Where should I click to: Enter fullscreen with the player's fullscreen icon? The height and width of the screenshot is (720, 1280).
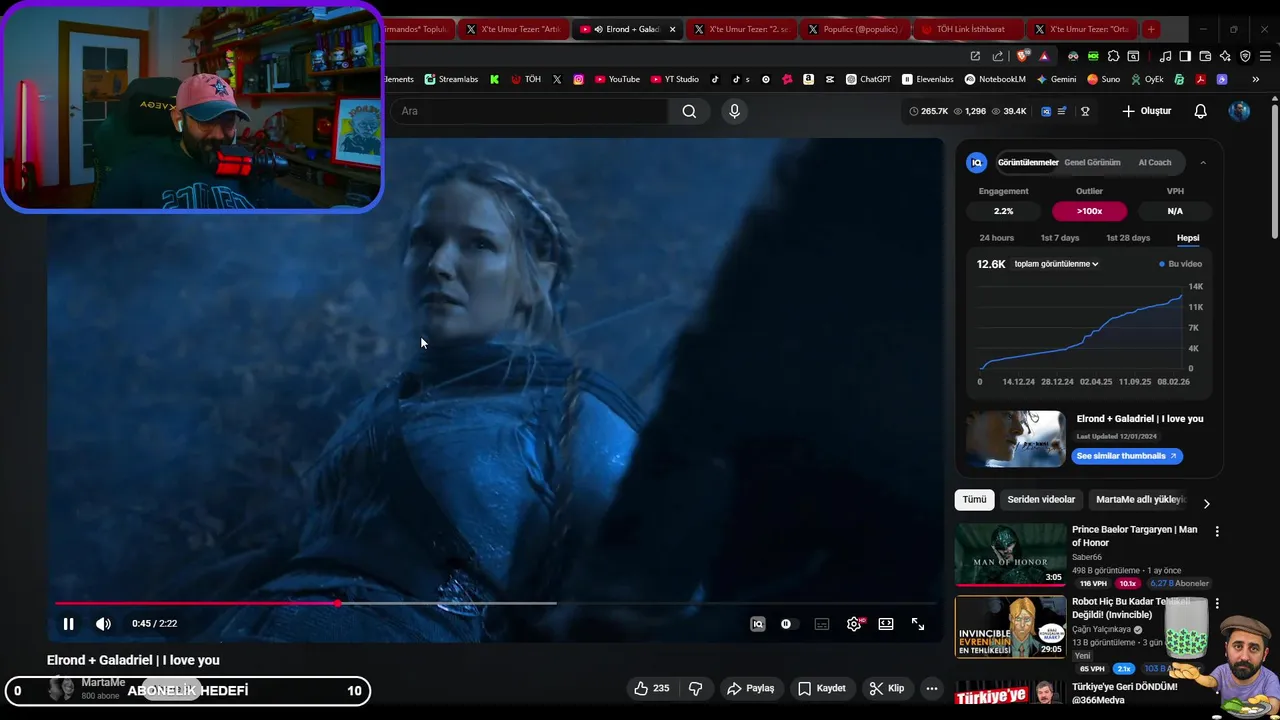(x=918, y=624)
